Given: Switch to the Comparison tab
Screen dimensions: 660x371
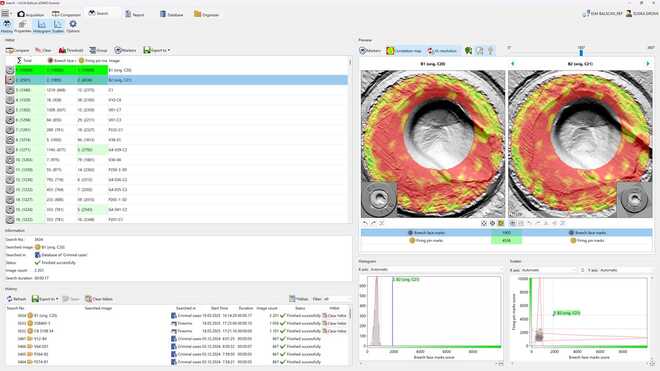Looking at the screenshot, I should (x=66, y=14).
